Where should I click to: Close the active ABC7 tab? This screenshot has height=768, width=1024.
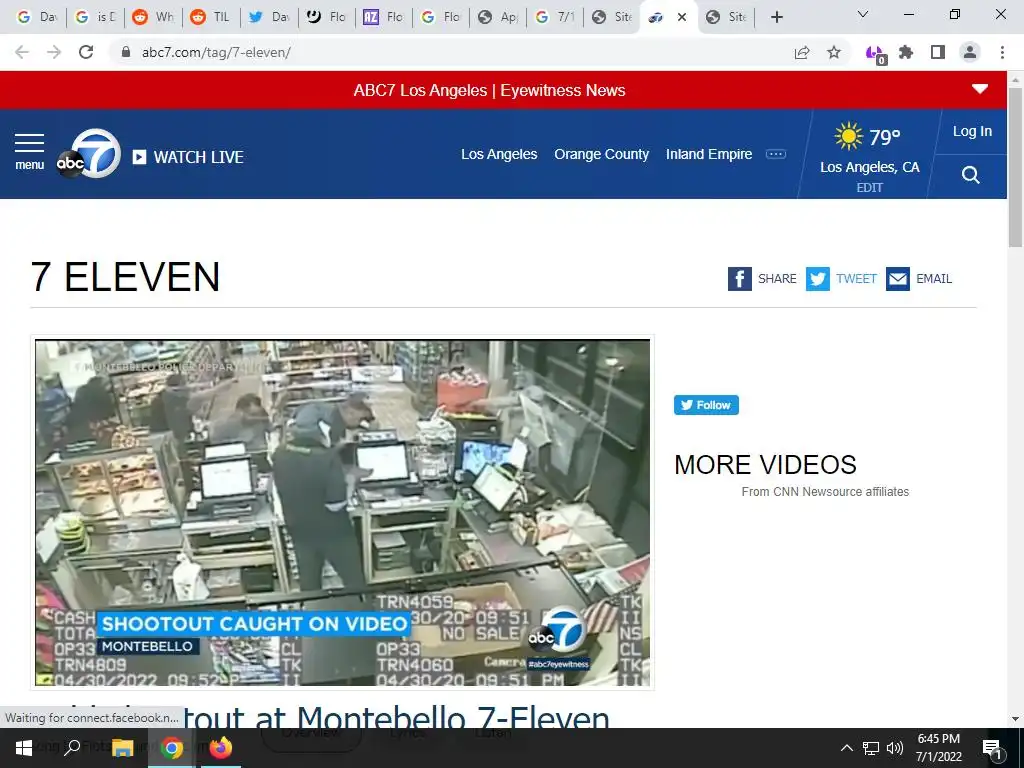tap(682, 17)
